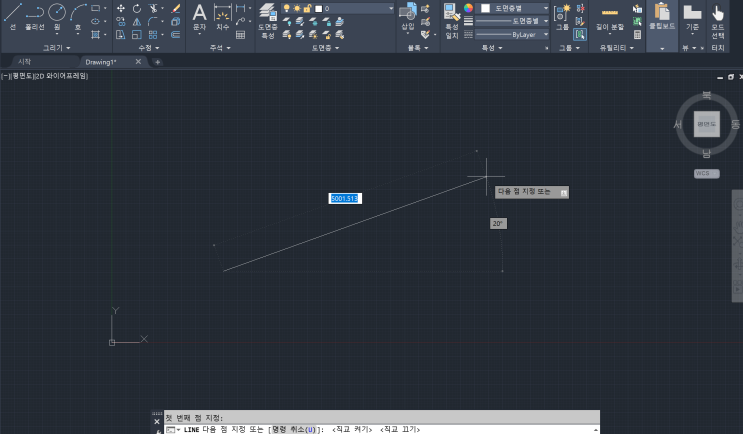Expand the 블록 (Block) panel

[418, 48]
